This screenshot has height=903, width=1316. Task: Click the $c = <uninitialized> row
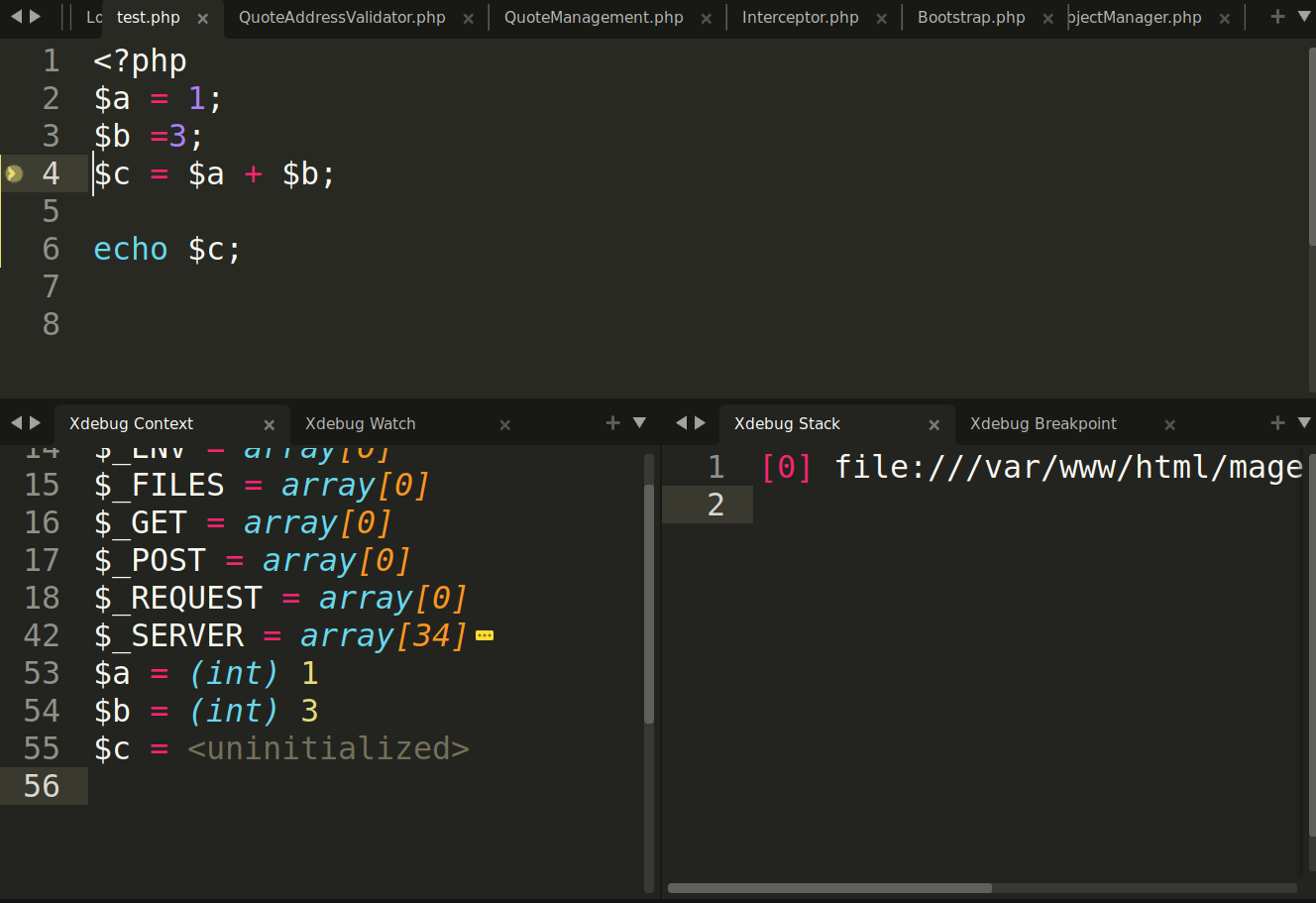click(281, 748)
